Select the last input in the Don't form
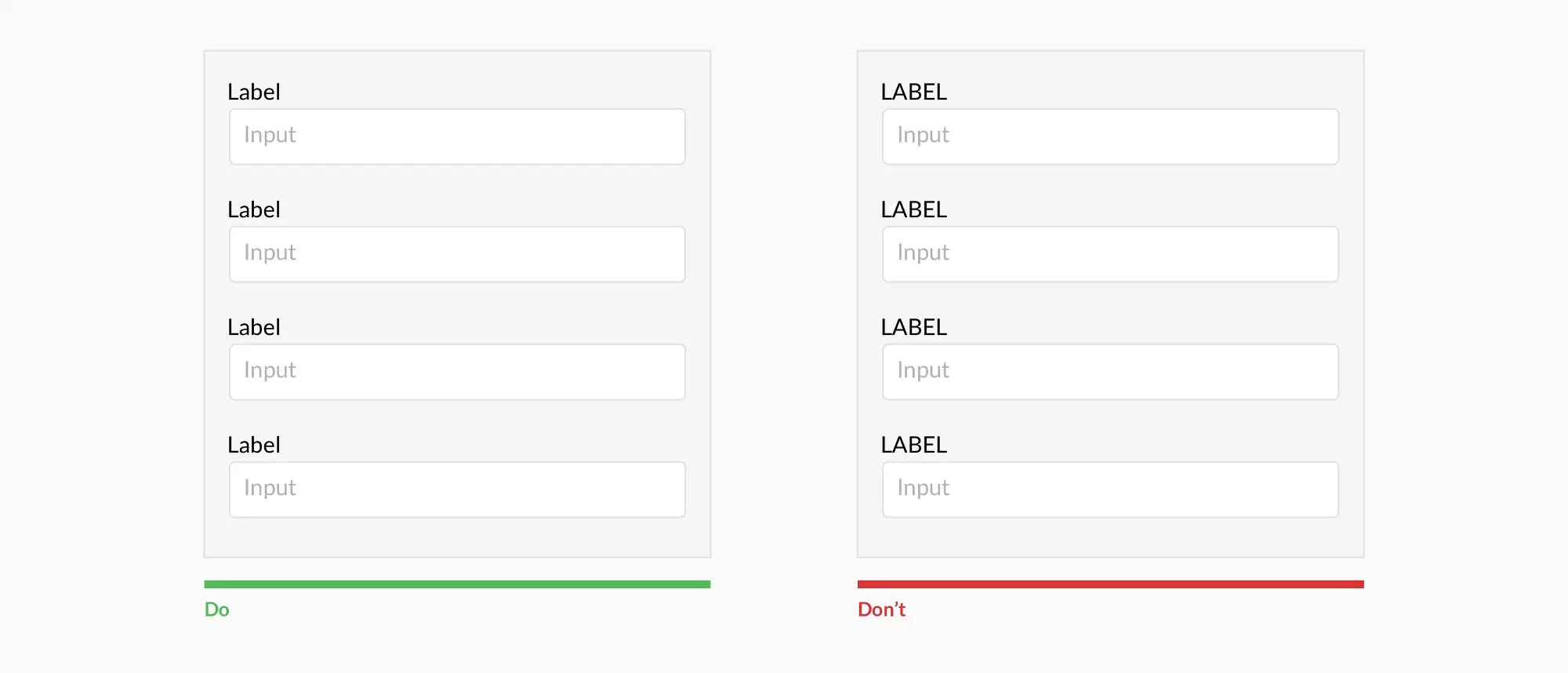This screenshot has width=1568, height=673. pyautogui.click(x=1110, y=489)
